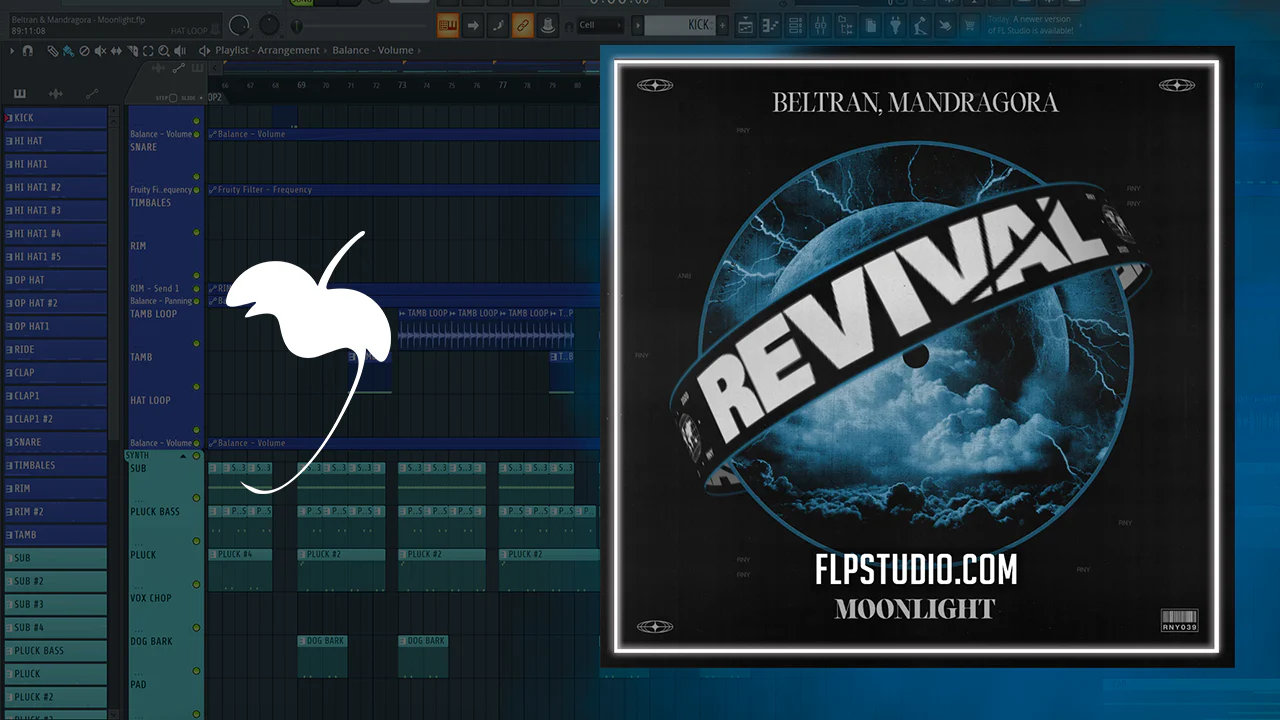
Task: Mute the Fruity Filter Frequency automation track
Action: [197, 190]
